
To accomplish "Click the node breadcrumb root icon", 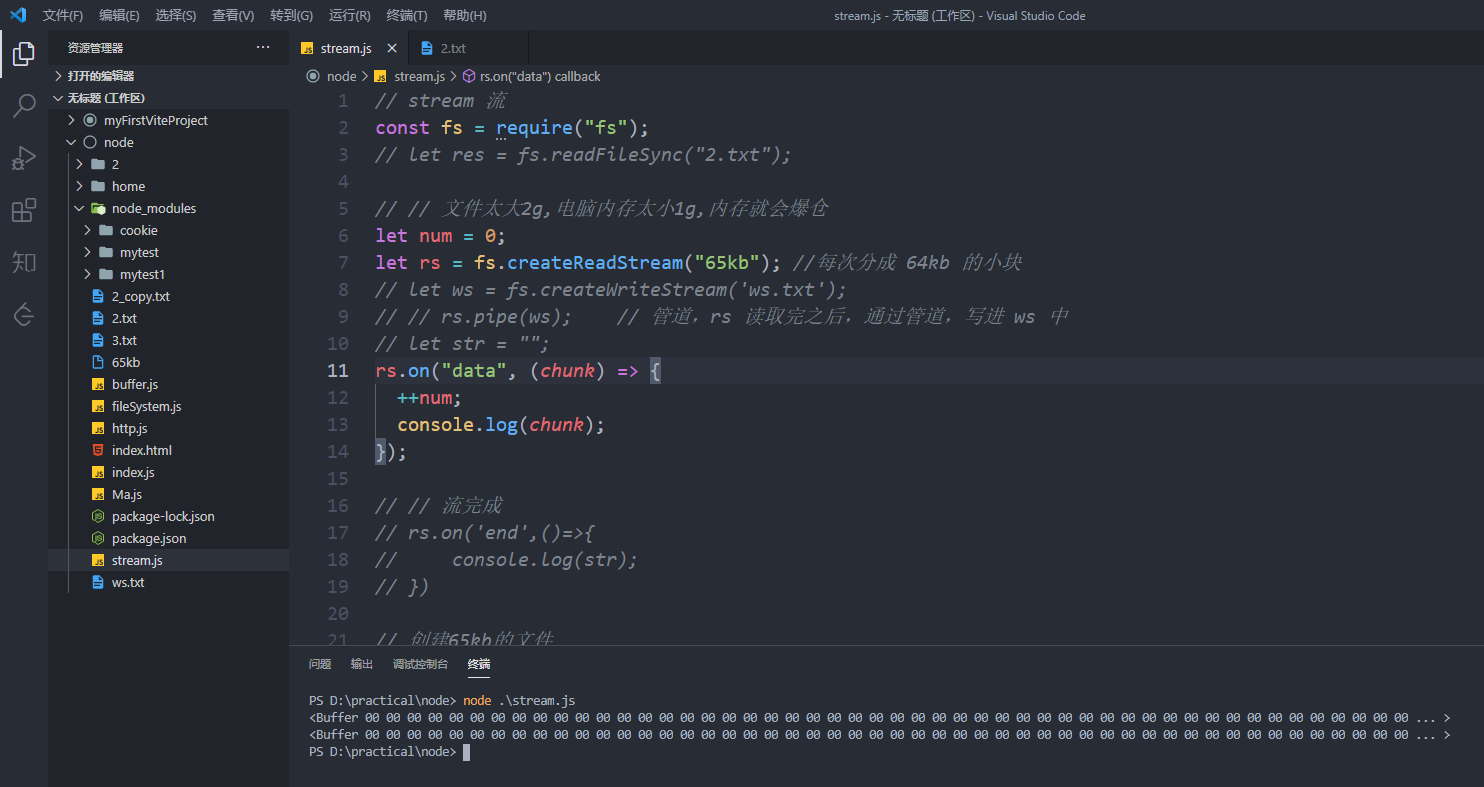I will tap(313, 76).
